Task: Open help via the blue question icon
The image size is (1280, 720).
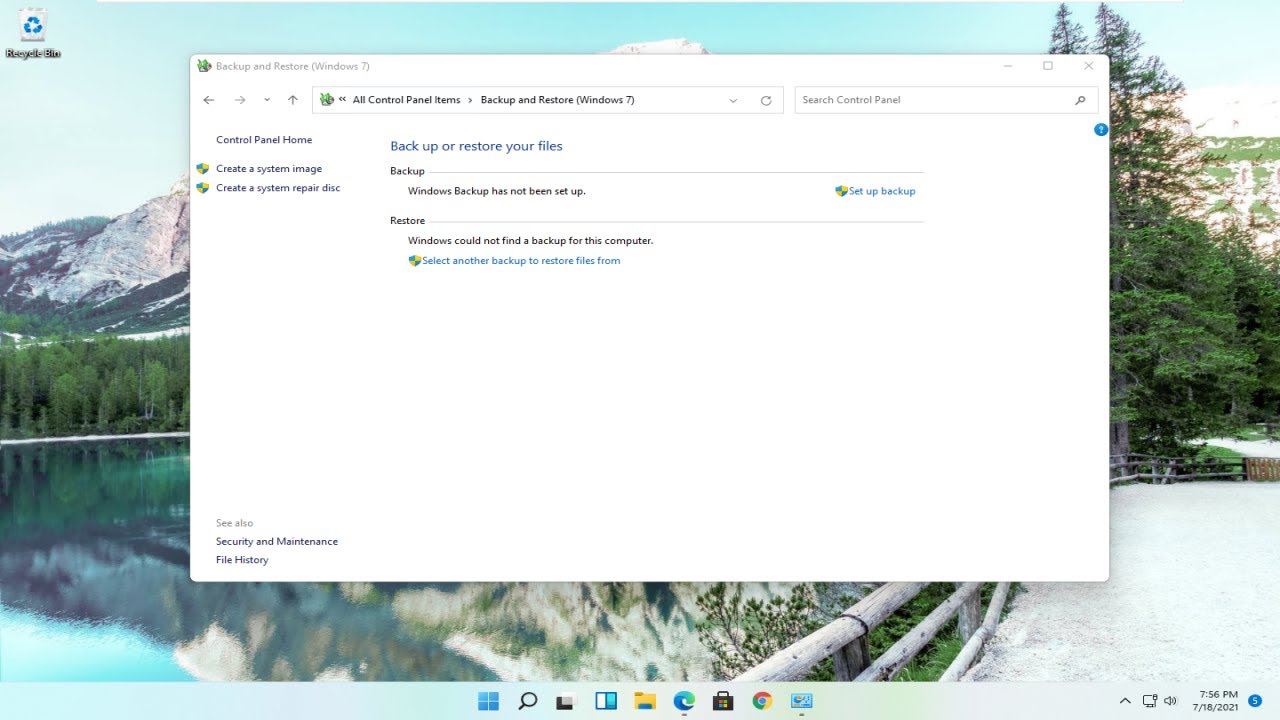Action: (x=1101, y=130)
